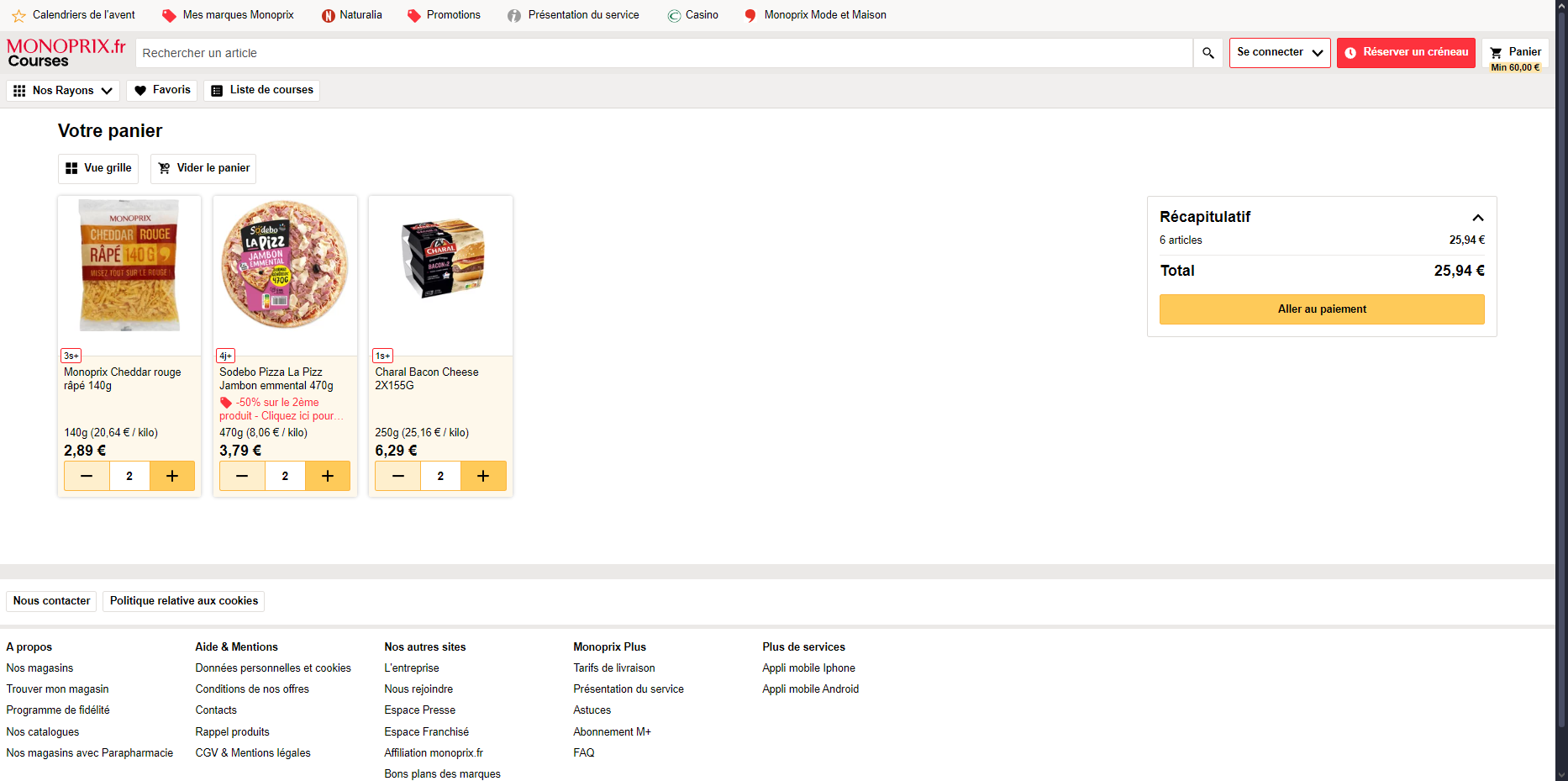Open Contacts footer link
This screenshot has width=1568, height=781.
point(216,710)
